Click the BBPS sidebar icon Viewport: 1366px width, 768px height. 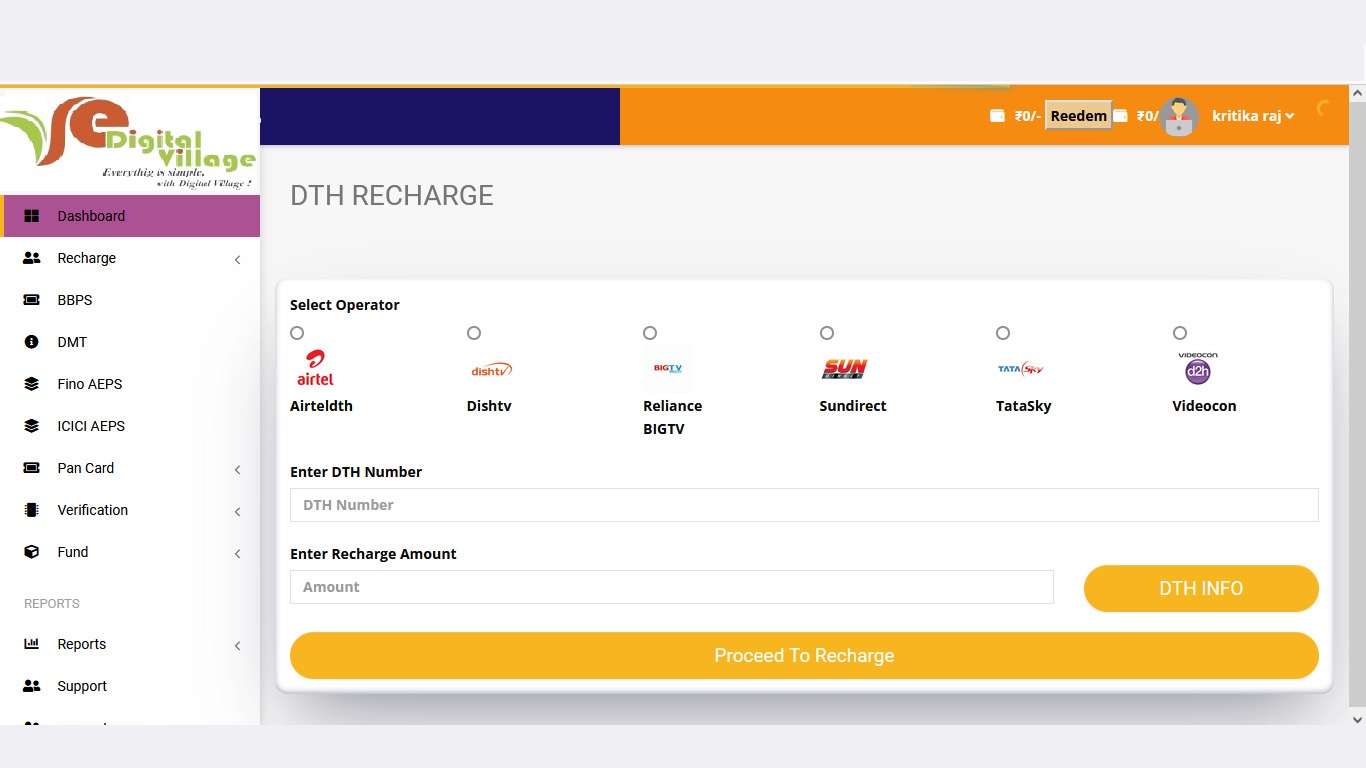pyautogui.click(x=31, y=300)
